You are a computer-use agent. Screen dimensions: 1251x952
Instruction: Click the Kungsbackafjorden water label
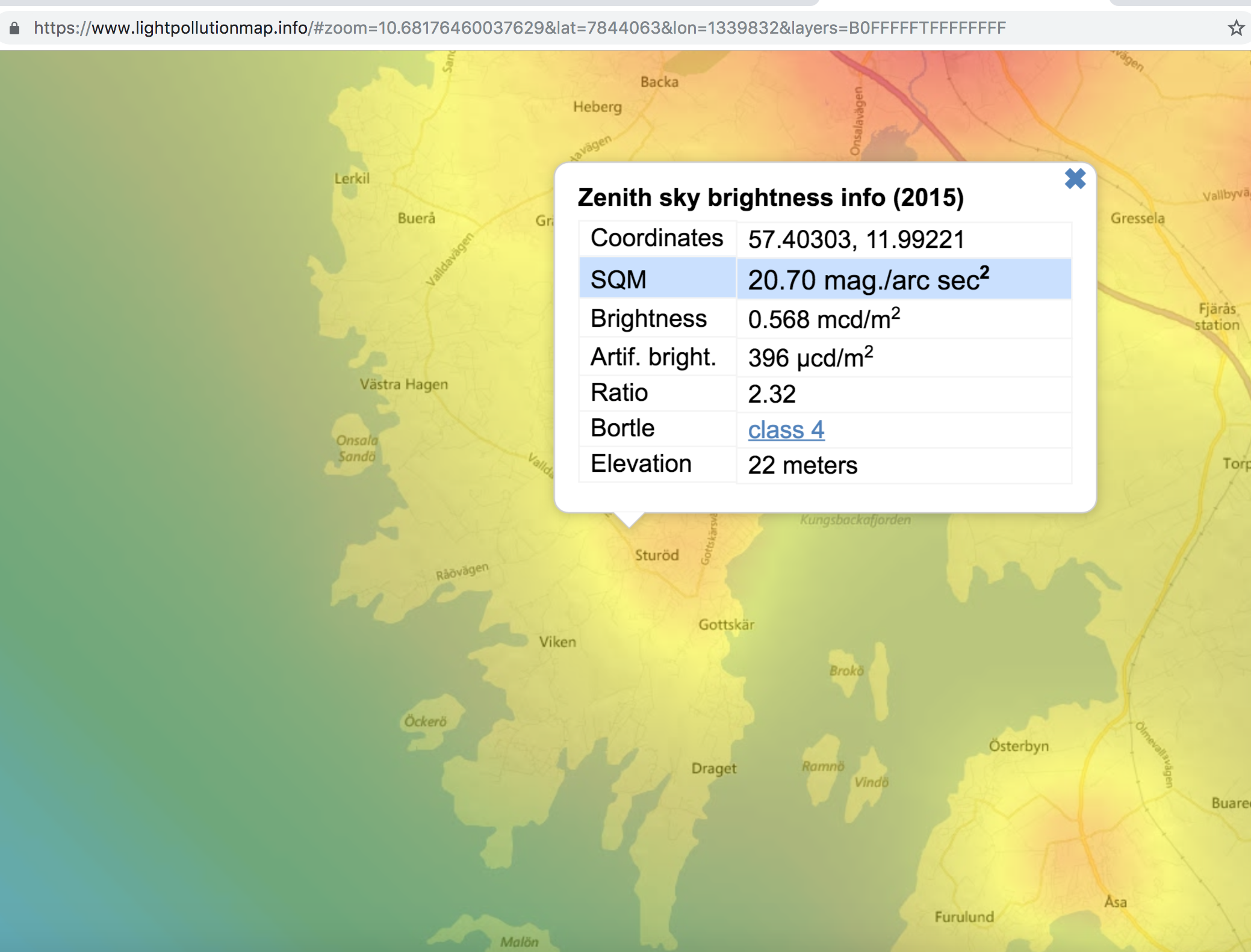(x=855, y=520)
